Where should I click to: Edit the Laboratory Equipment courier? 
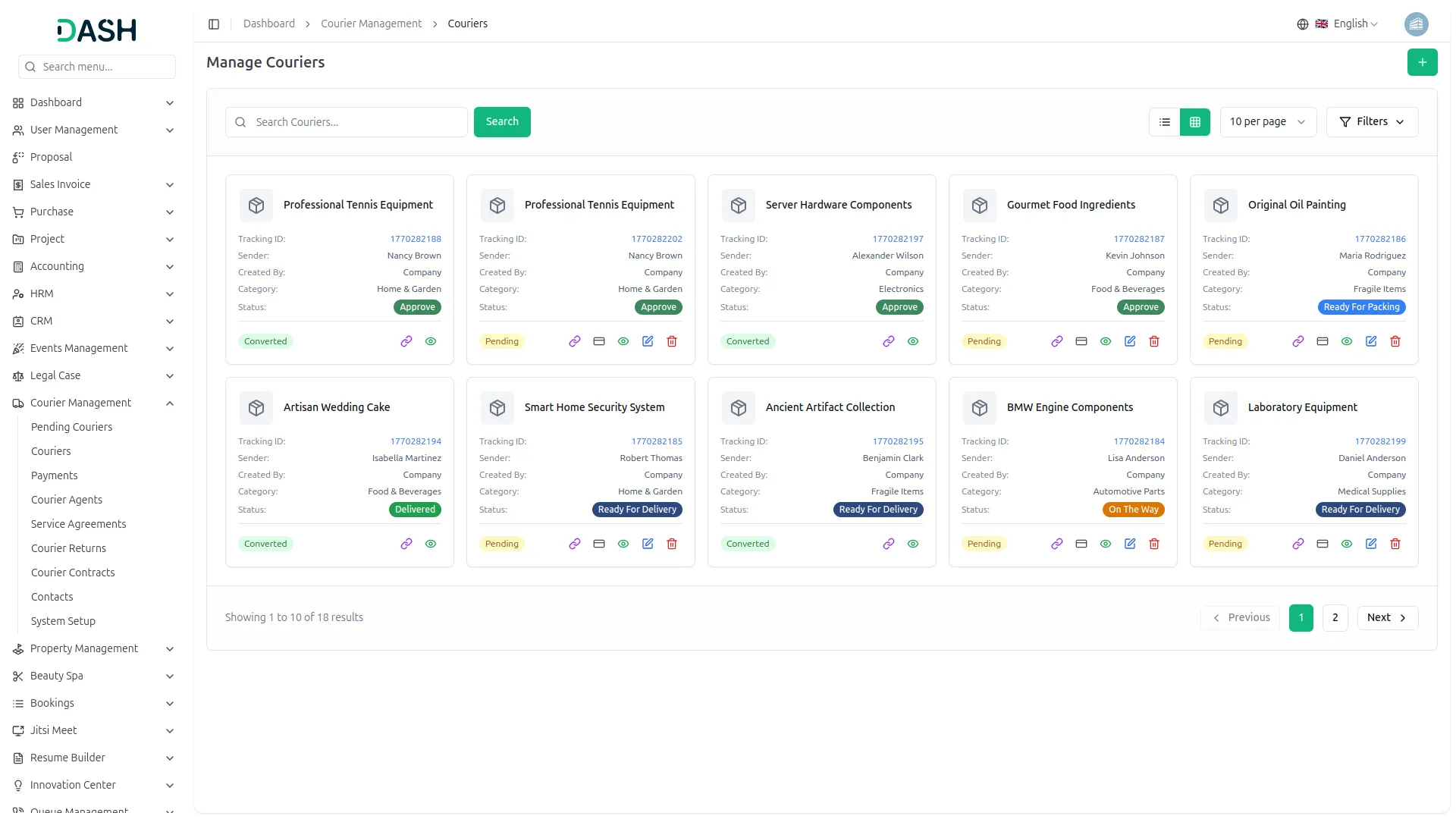click(1370, 544)
